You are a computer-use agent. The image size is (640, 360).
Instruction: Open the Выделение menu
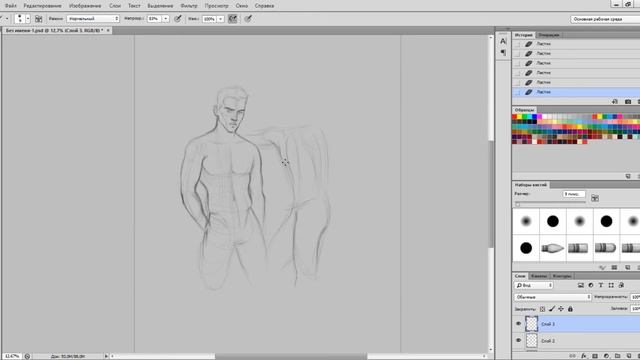pyautogui.click(x=160, y=6)
